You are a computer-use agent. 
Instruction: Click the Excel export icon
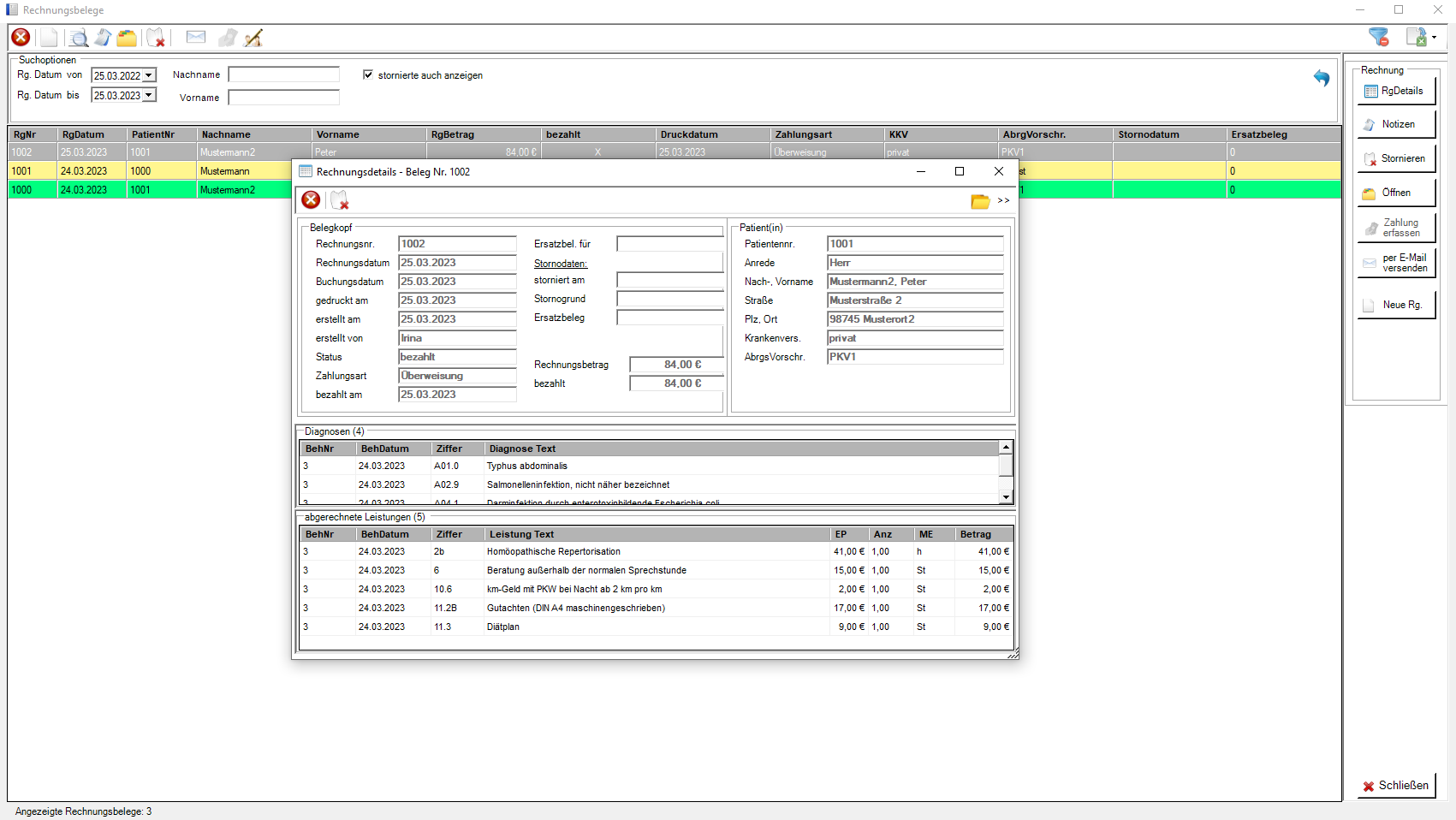1417,37
